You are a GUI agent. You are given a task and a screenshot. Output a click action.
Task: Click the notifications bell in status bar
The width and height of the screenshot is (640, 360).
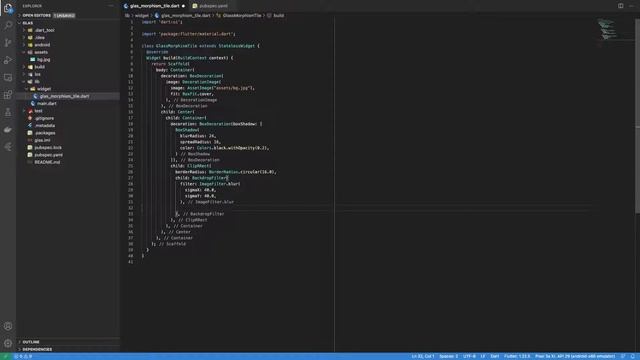[633, 356]
